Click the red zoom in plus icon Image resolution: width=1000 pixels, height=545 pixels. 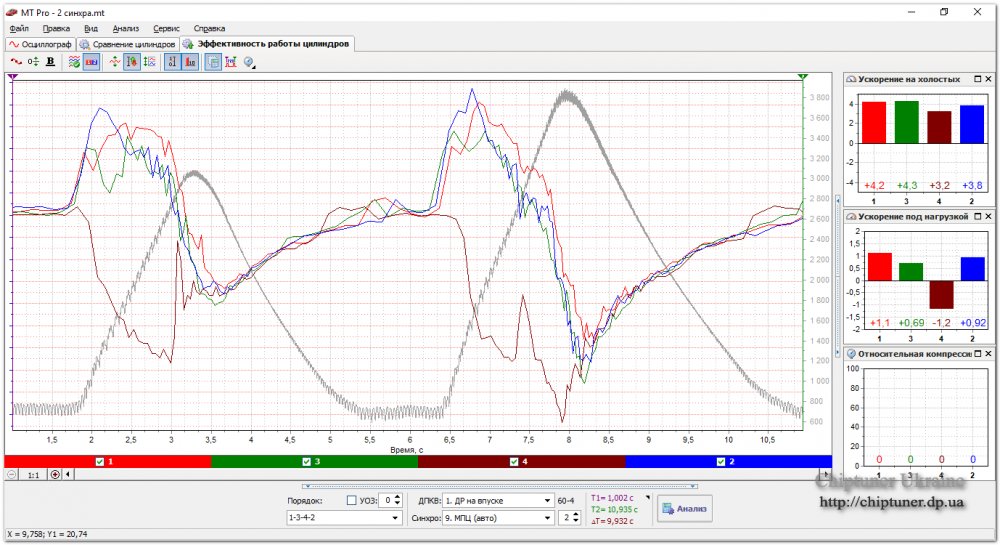coord(55,474)
